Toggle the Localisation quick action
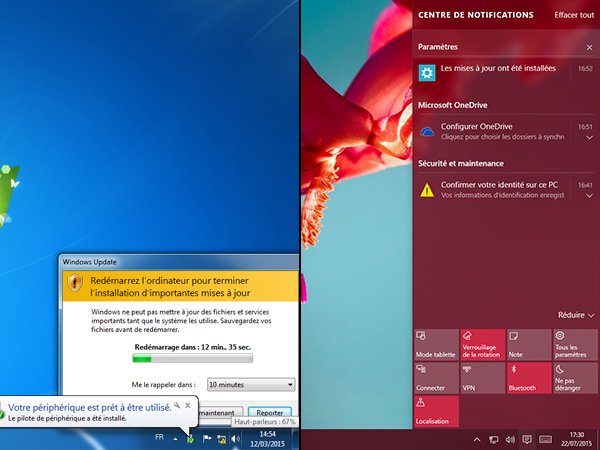This screenshot has height=450, width=600. 437,411
